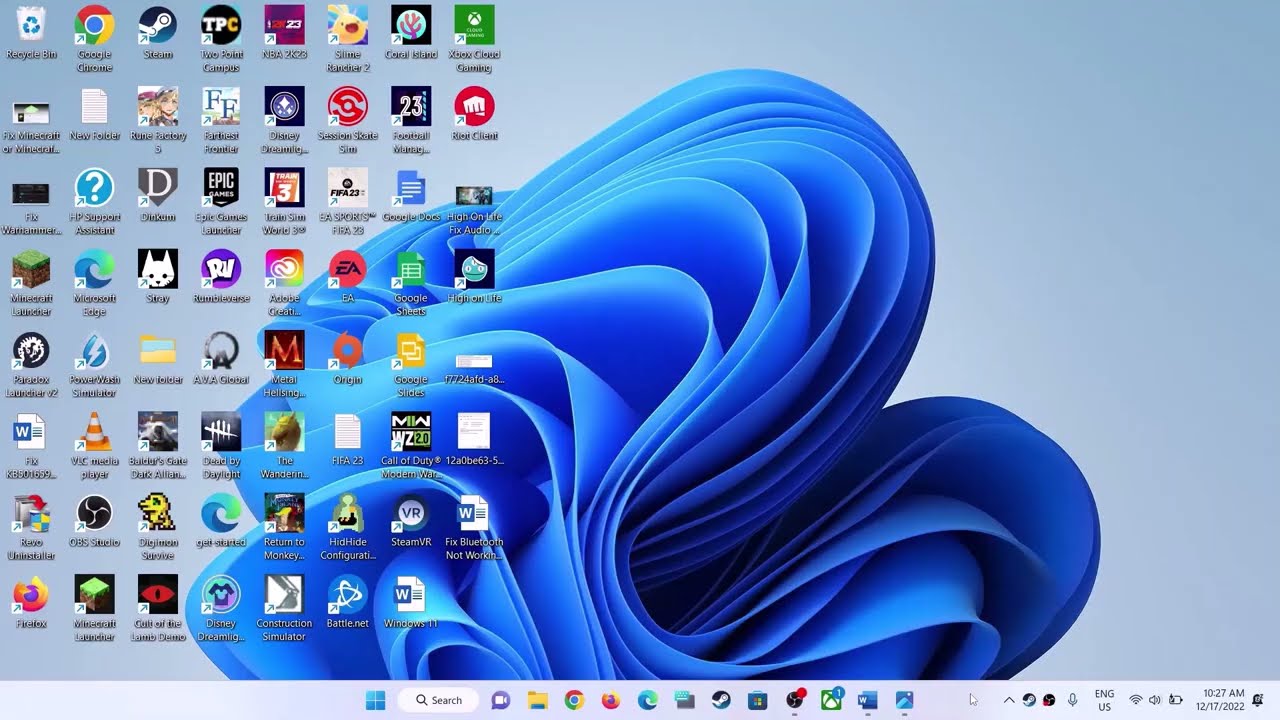This screenshot has width=1280, height=720.
Task: Select the Slime Rancher 2 shortcut
Action: pos(347,39)
